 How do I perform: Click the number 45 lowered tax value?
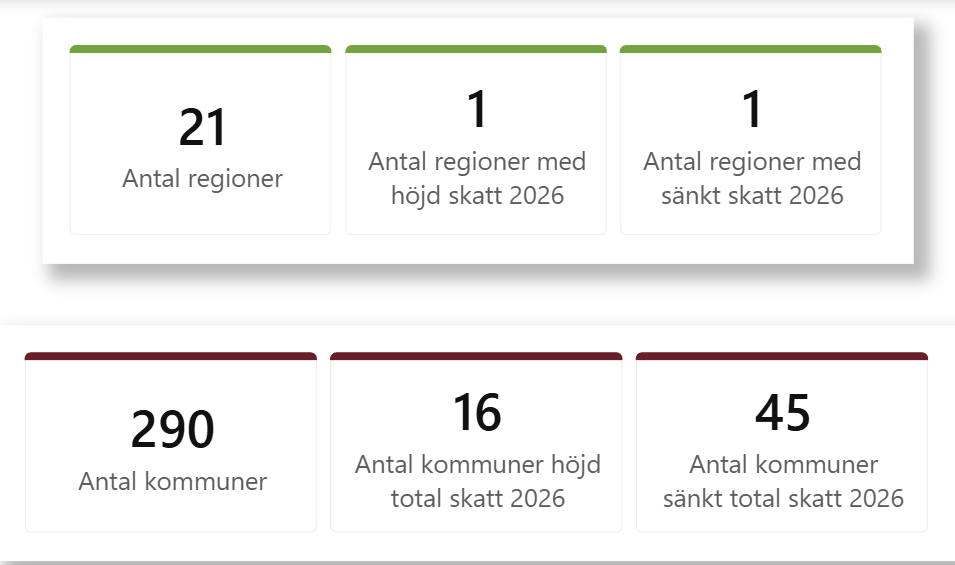click(x=783, y=413)
